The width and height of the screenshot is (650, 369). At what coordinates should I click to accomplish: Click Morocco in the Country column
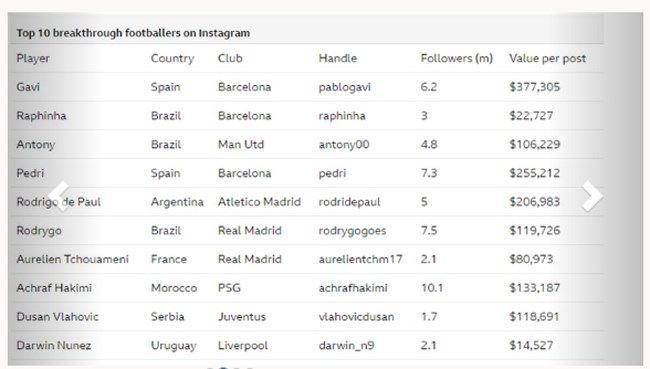(174, 288)
